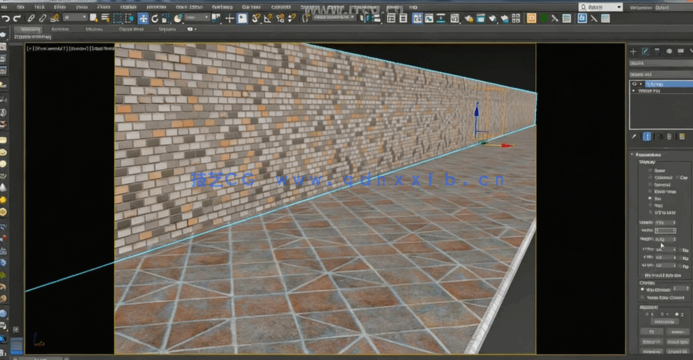
Task: Click the Width value field
Action: pos(666,231)
